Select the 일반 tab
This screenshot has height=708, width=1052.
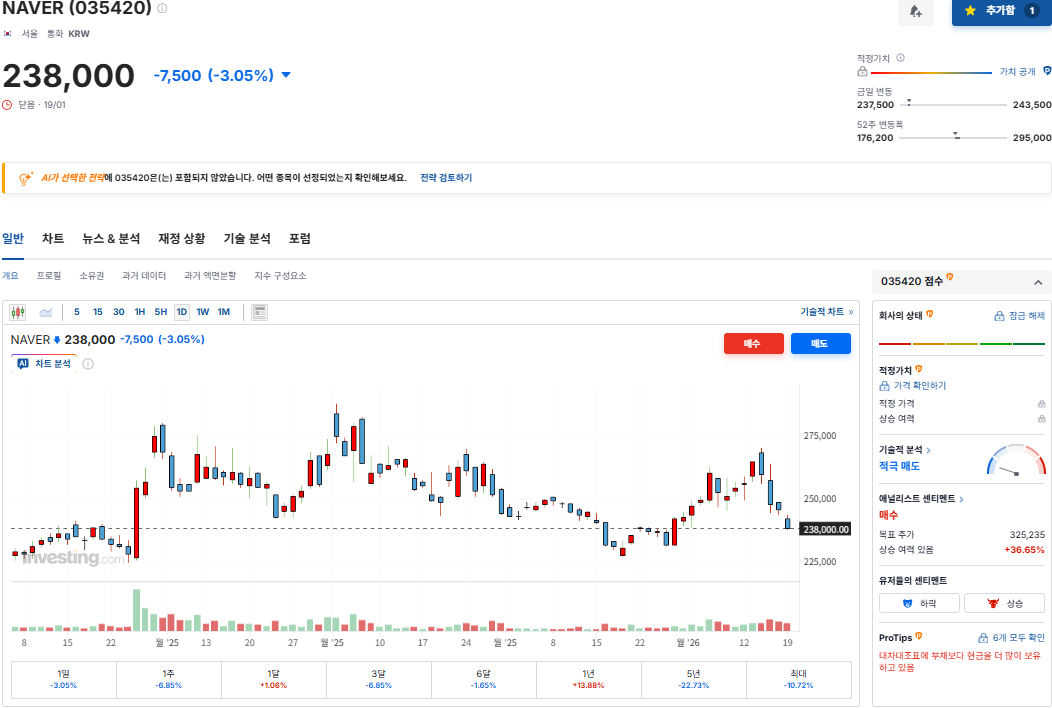[x=13, y=238]
